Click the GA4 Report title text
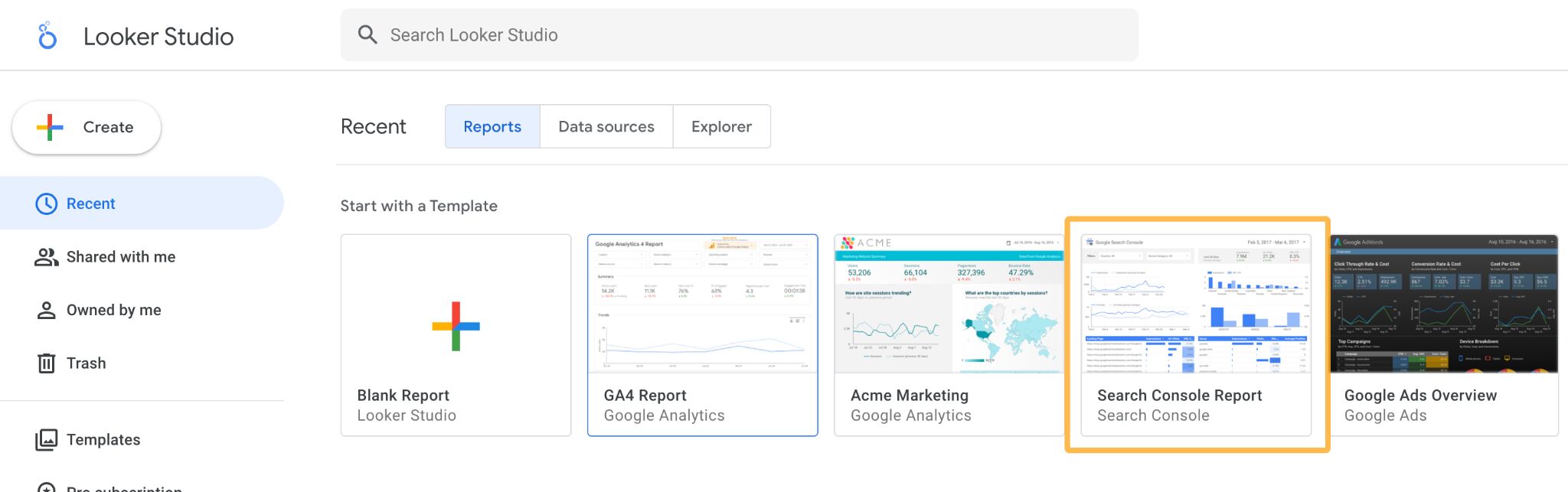 645,396
